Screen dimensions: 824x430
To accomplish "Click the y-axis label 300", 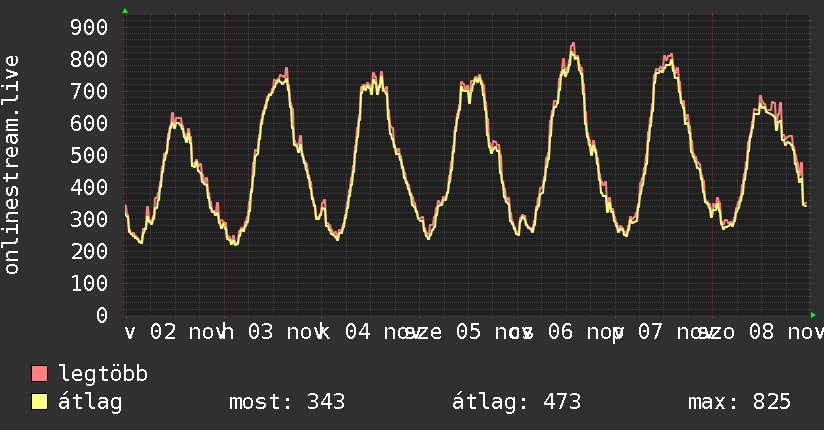I will 89,219.
